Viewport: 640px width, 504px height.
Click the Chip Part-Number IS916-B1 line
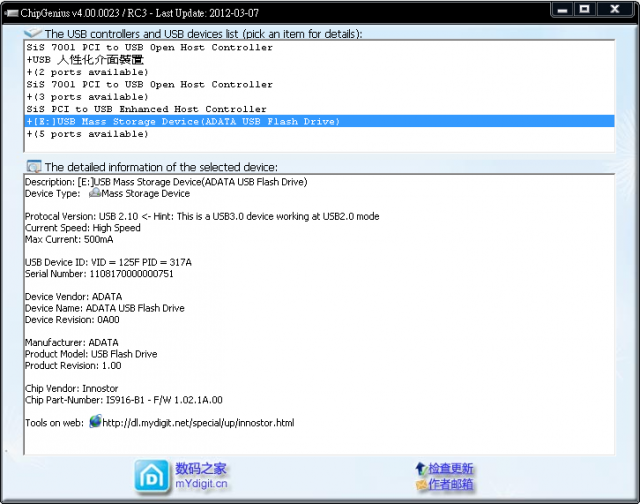(x=124, y=400)
